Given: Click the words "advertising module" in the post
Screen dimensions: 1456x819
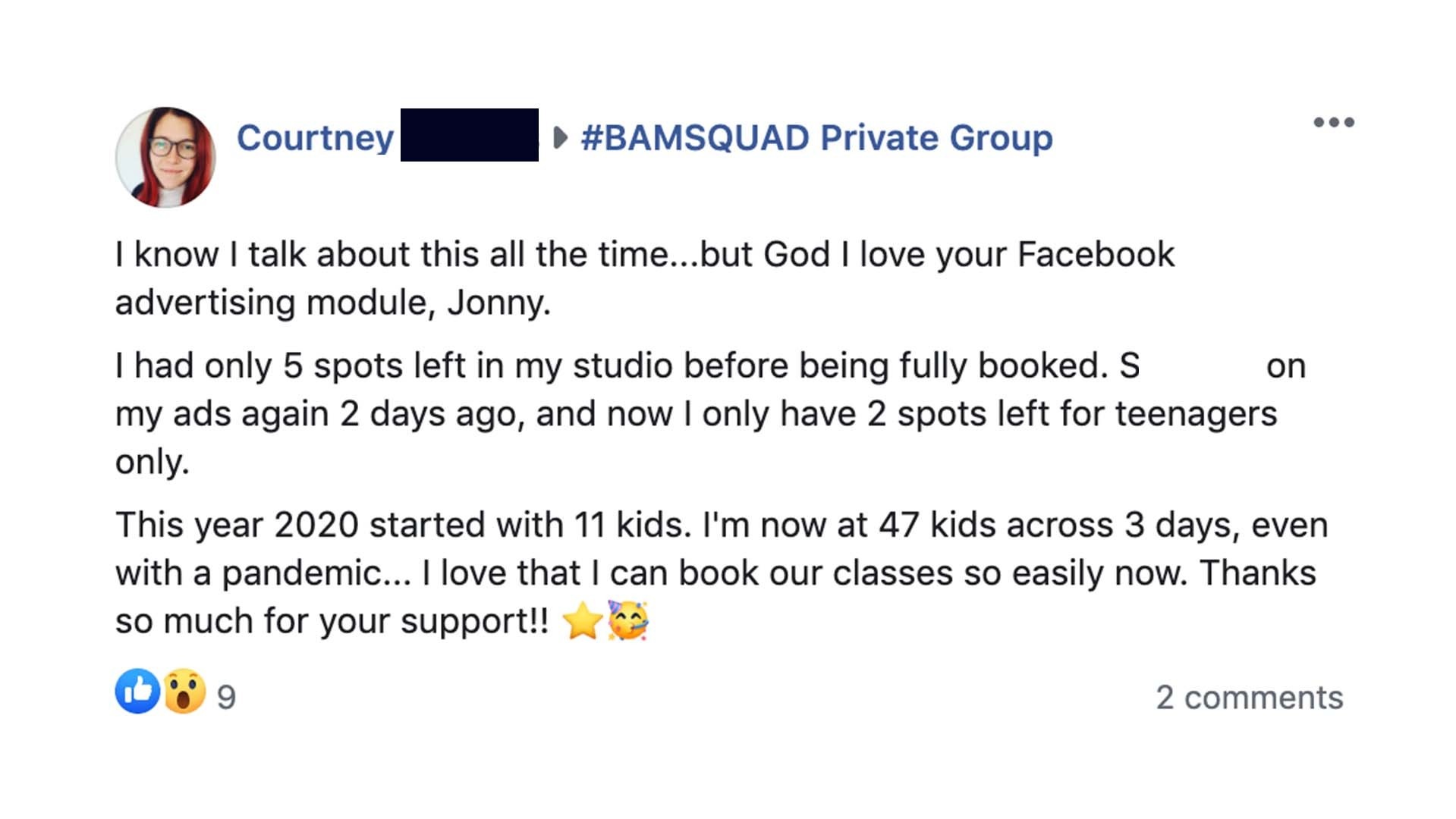Looking at the screenshot, I should click(274, 303).
